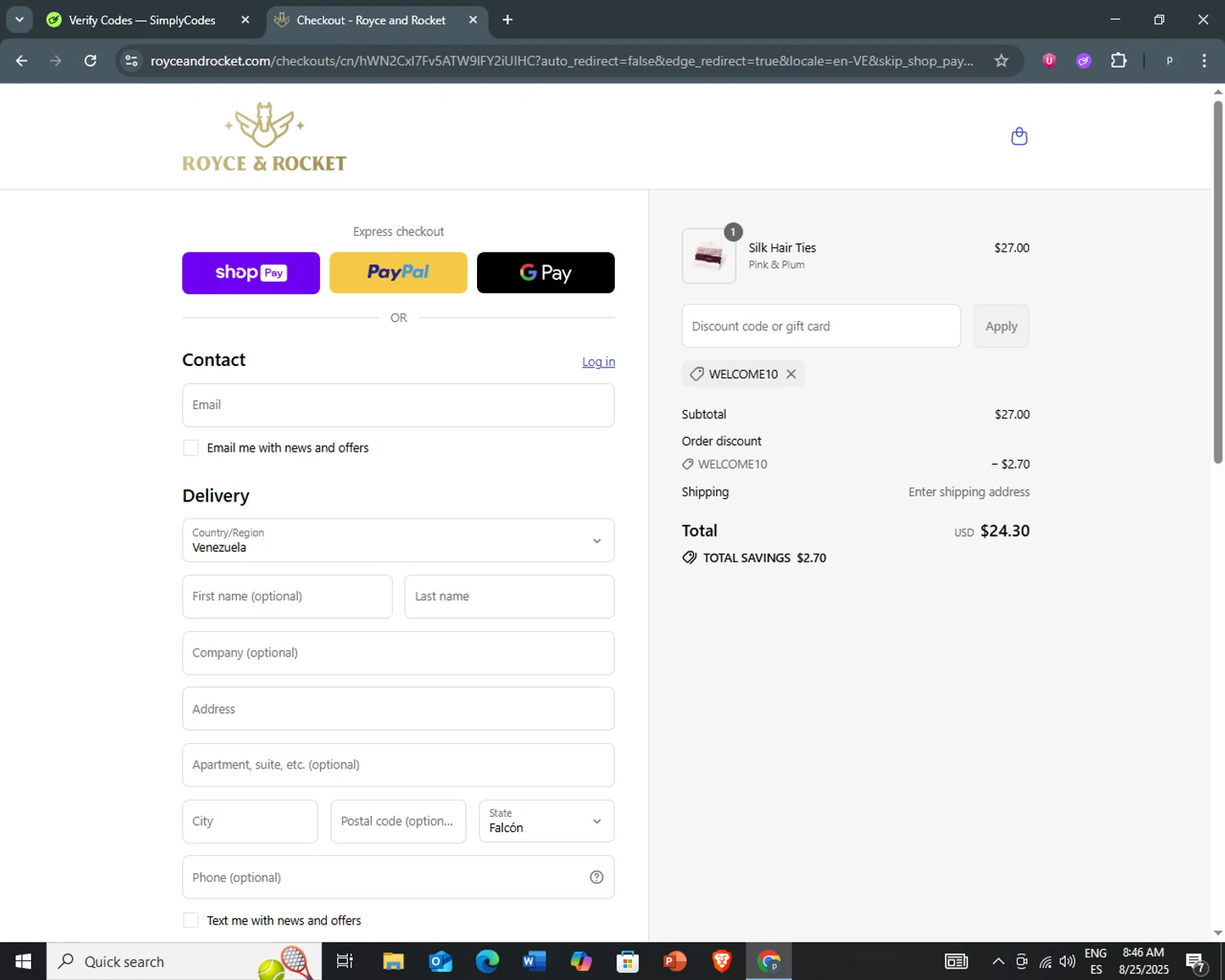Image resolution: width=1225 pixels, height=980 pixels.
Task: Click the purple round extension icon
Action: coord(1084,60)
